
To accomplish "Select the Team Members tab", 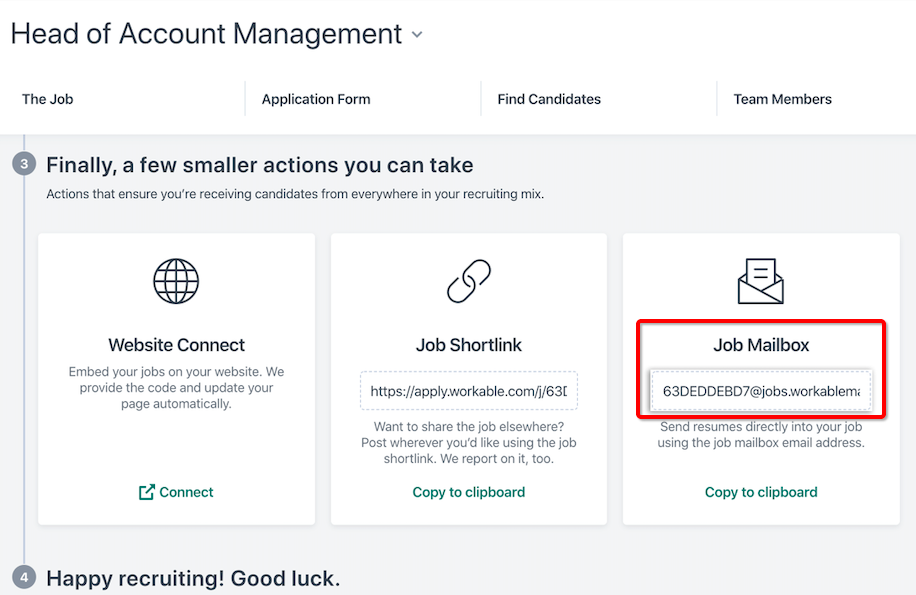I will coord(782,99).
